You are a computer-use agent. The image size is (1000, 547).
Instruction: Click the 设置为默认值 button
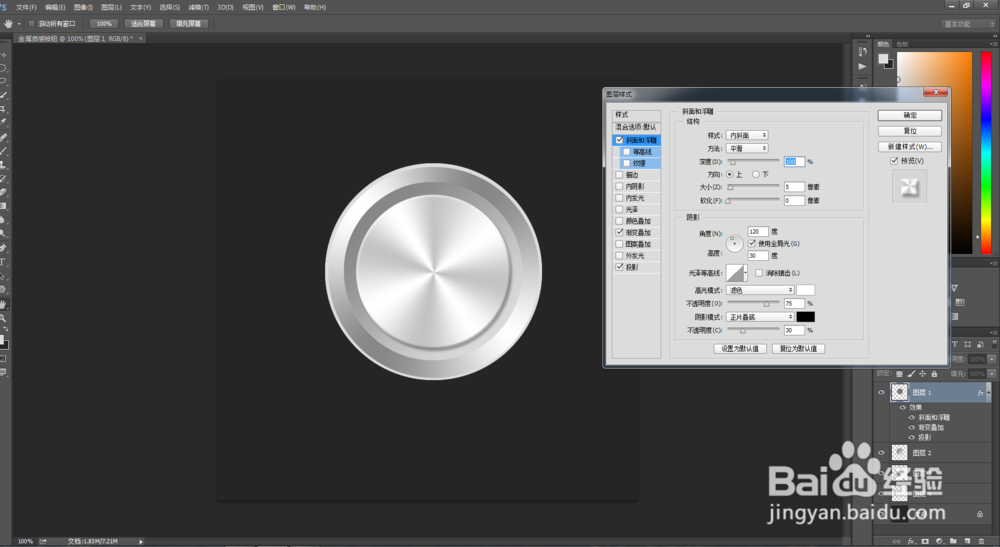click(740, 349)
